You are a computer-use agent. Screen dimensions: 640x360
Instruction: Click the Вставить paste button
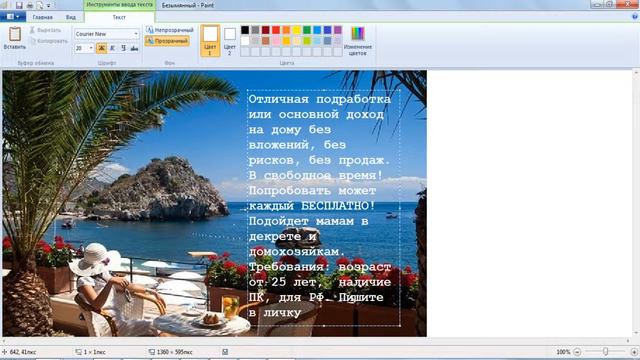(15, 38)
